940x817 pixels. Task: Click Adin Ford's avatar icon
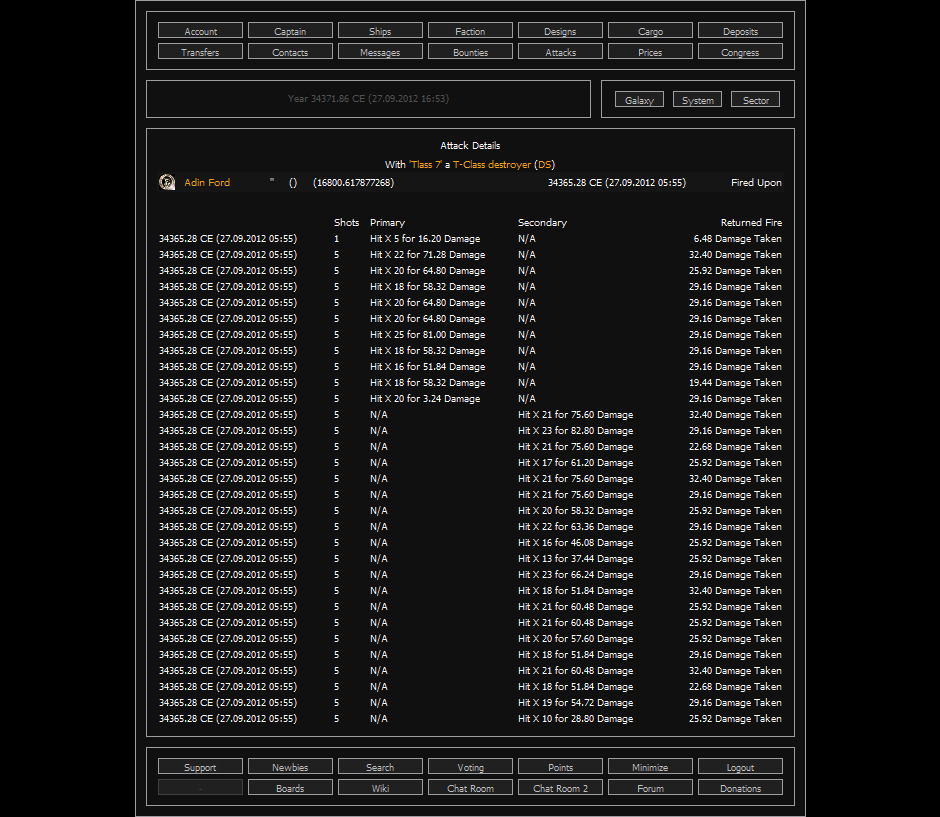click(x=167, y=182)
